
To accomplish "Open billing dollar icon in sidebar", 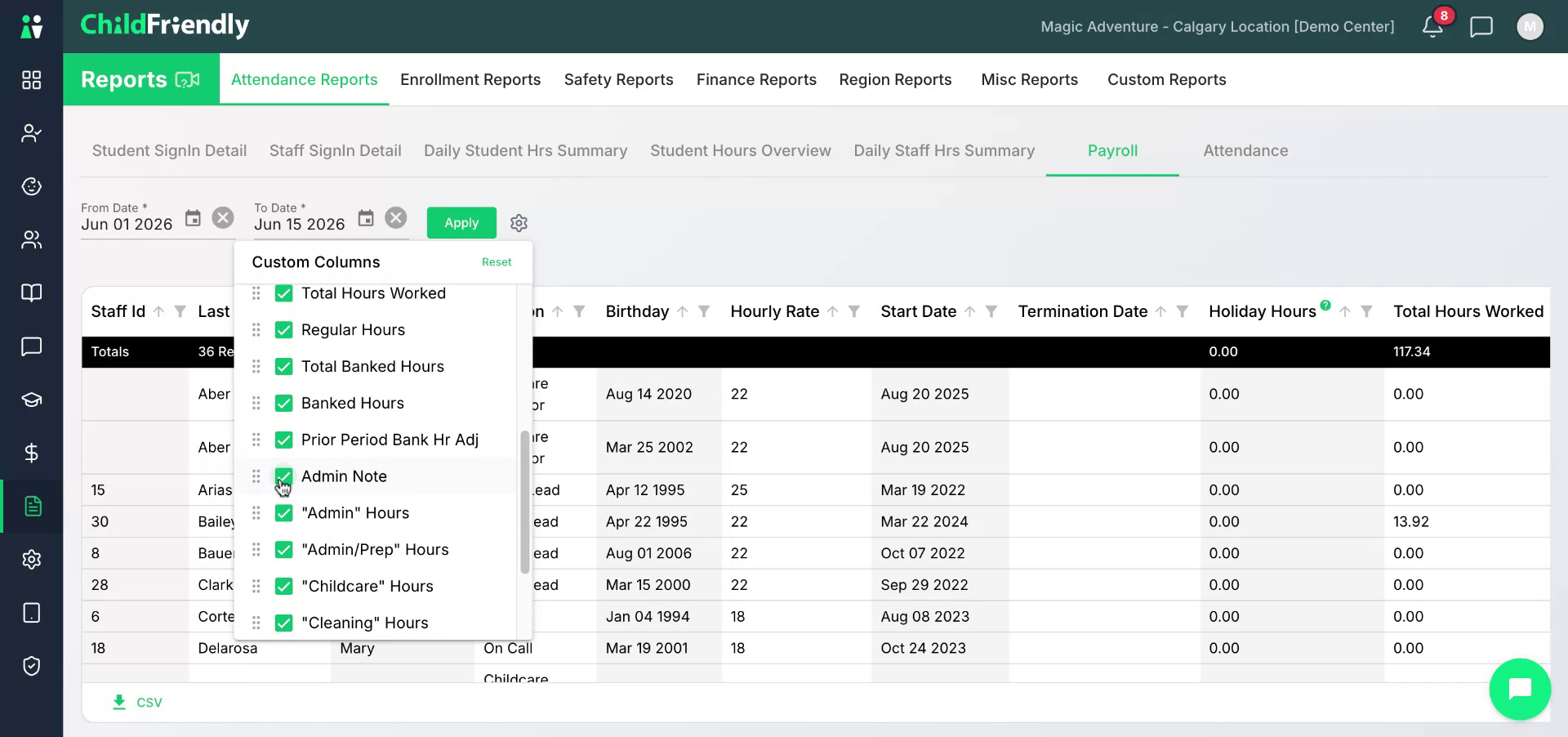I will (31, 453).
